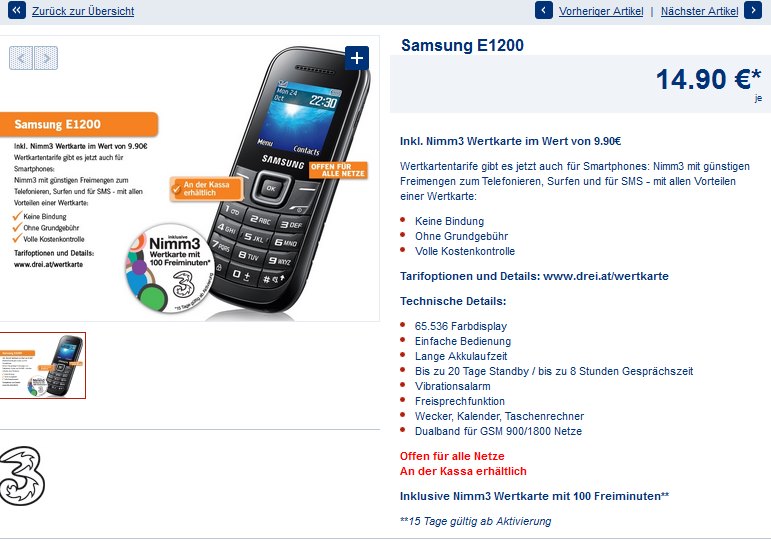This screenshot has height=541, width=771.
Task: Show the next product image arrow
Action: (46, 58)
